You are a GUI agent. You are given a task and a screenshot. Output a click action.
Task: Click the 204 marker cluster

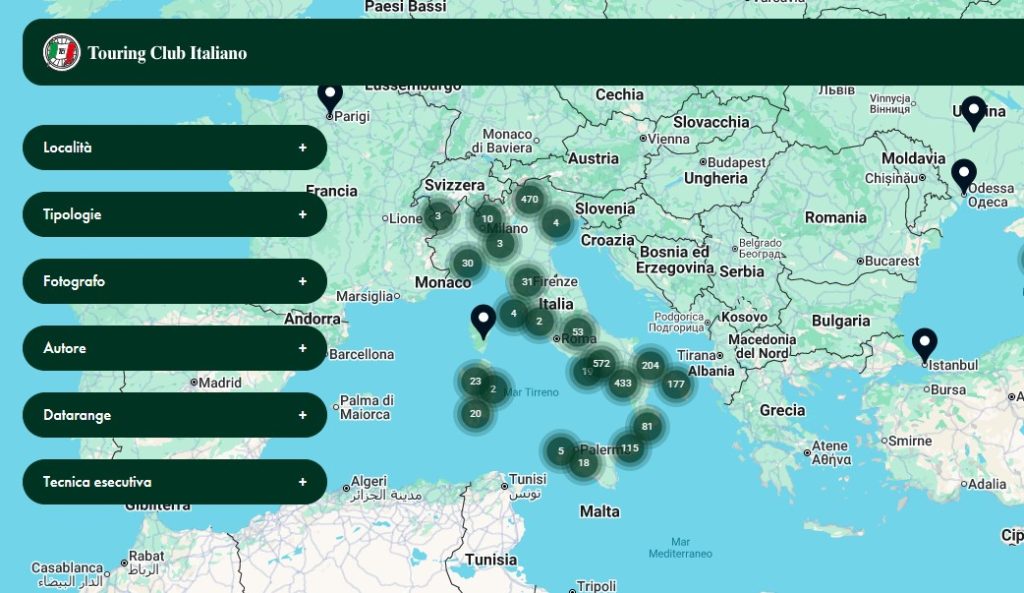tap(650, 366)
